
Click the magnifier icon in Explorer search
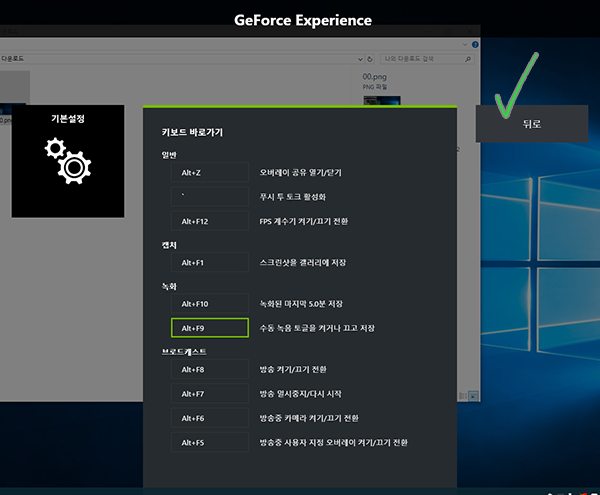[468, 59]
